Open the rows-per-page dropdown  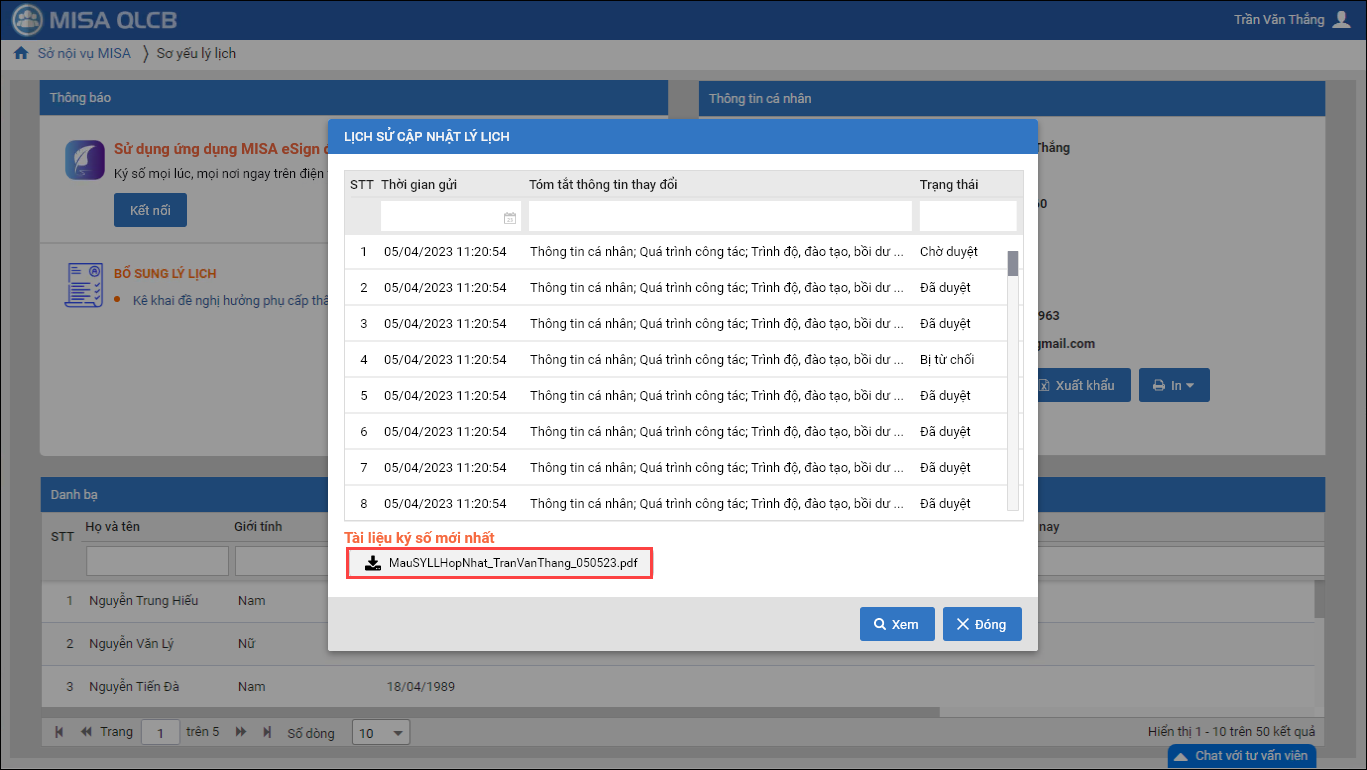tap(380, 733)
